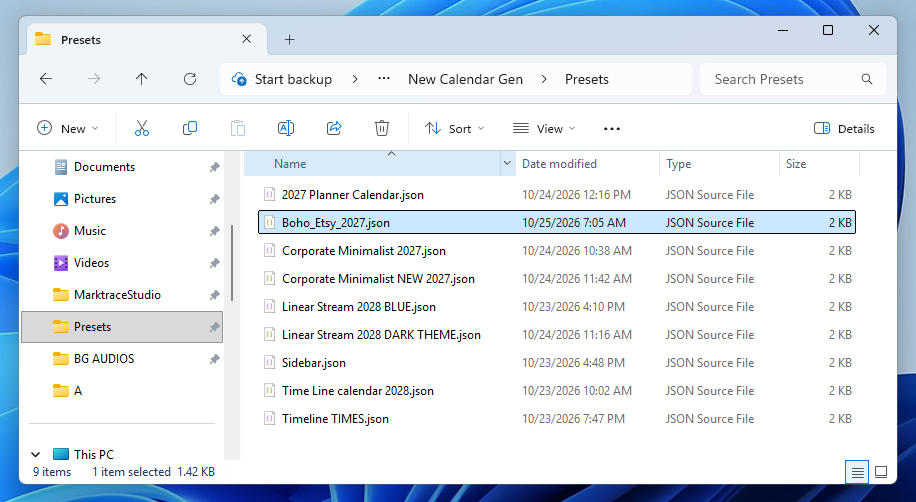916x502 pixels.
Task: Close the Presets tab
Action: pos(247,39)
